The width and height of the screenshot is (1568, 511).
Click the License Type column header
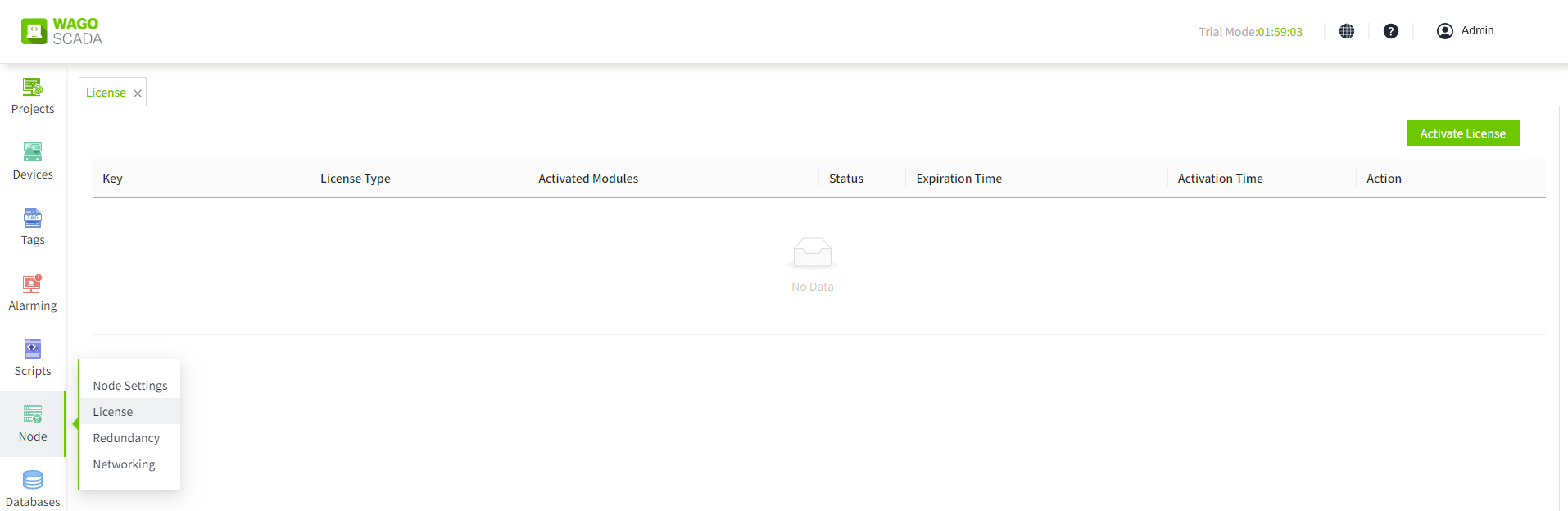355,179
